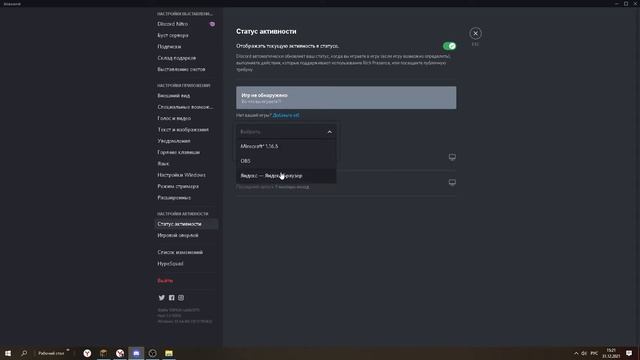640x360 pixels.
Task: Open taskbar search magnifier
Action: tap(24, 353)
